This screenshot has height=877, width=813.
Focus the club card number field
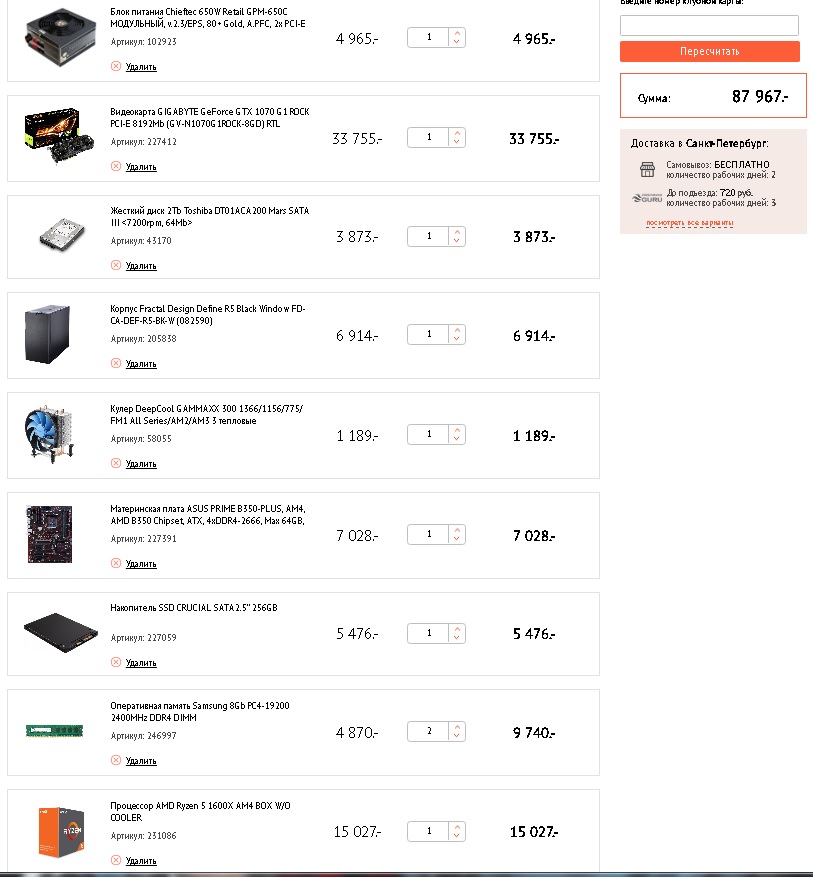tap(709, 26)
